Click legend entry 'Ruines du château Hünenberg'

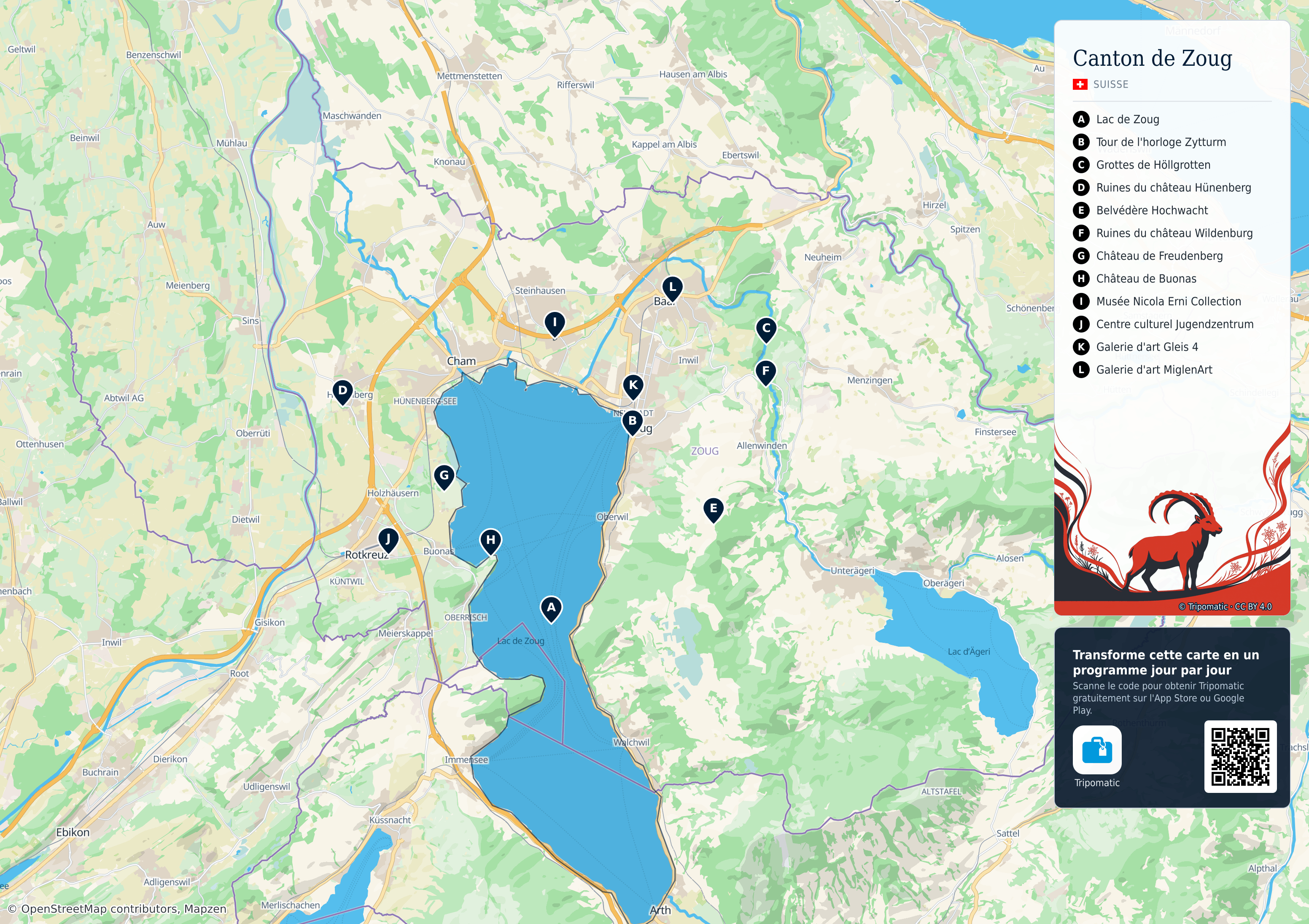pos(1173,188)
